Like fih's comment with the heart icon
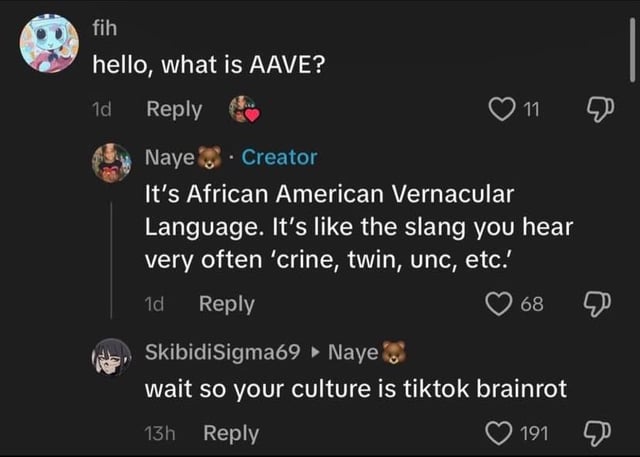 pos(502,109)
